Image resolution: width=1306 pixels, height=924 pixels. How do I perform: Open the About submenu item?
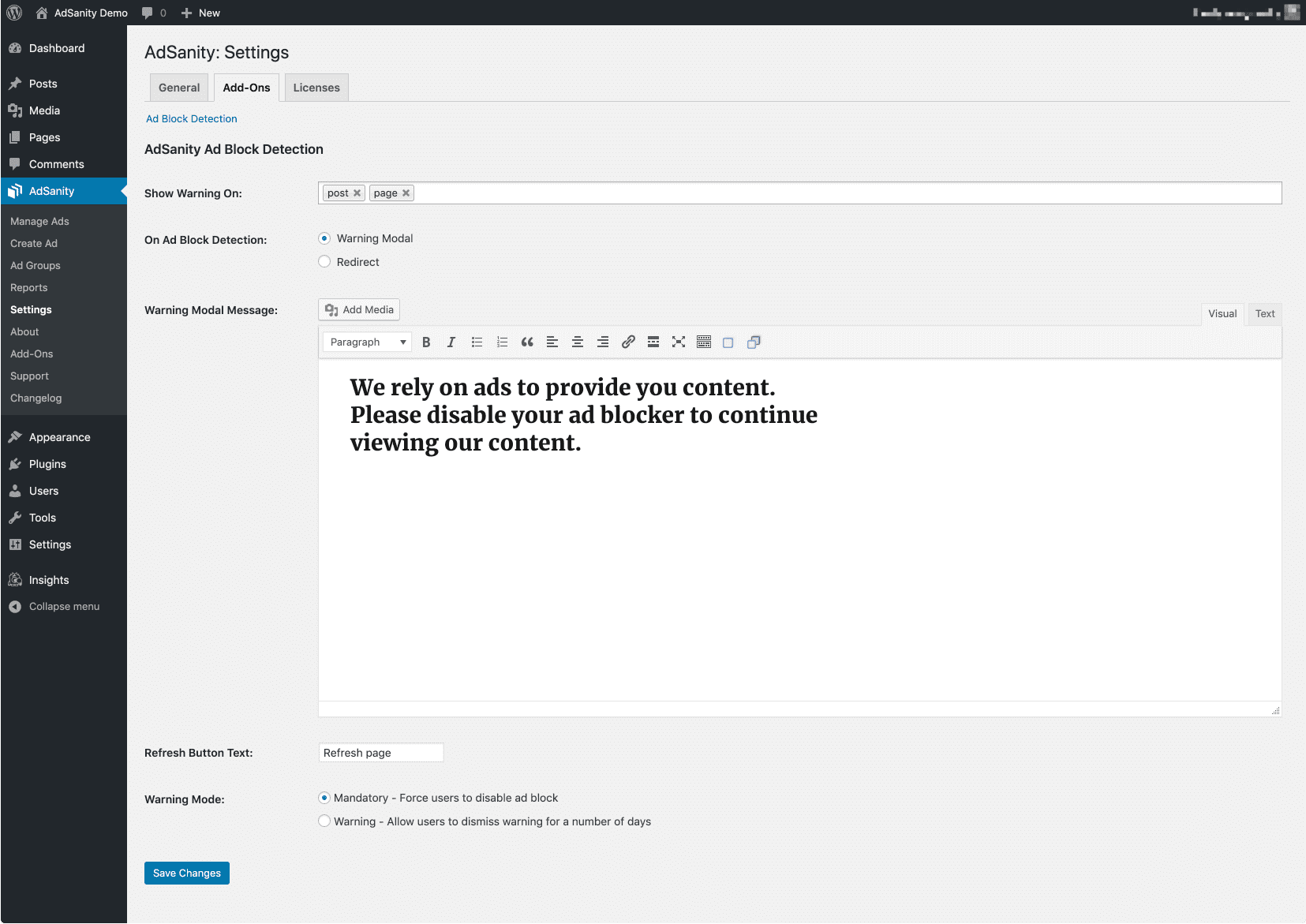24,332
